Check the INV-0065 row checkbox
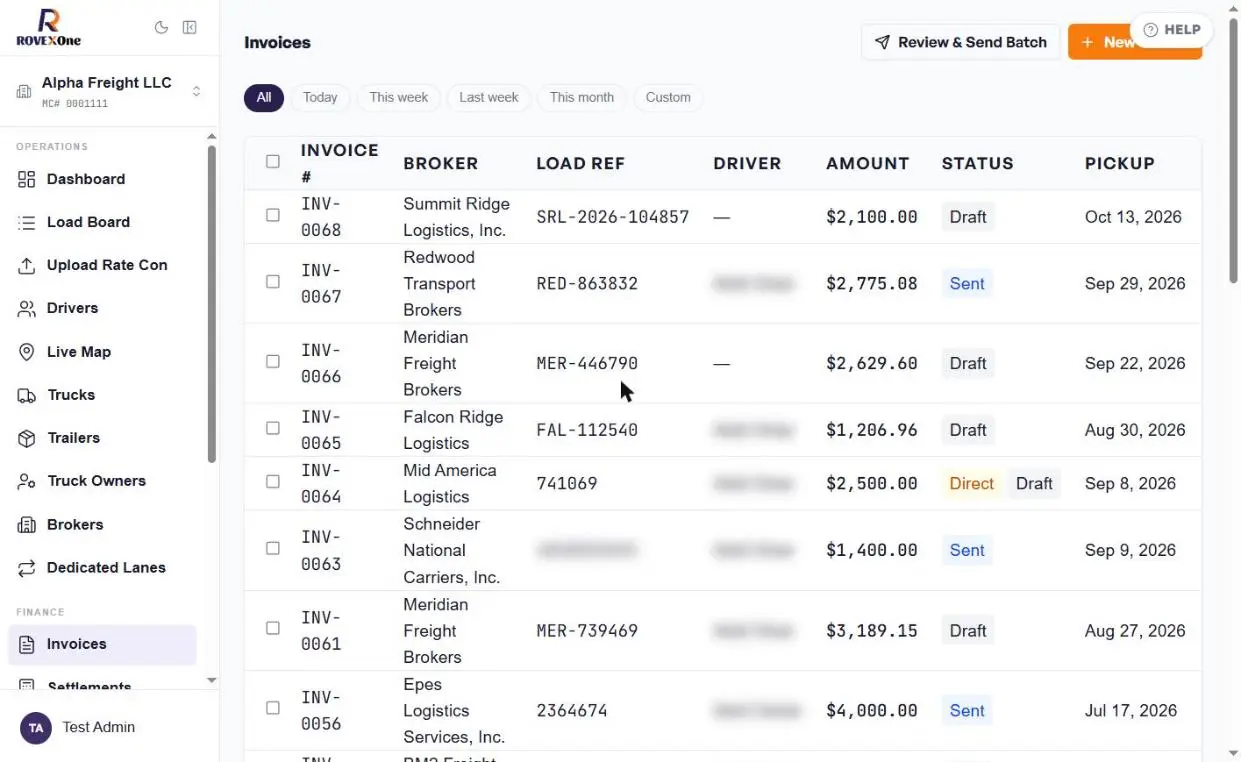The image size is (1241, 762). (x=273, y=429)
